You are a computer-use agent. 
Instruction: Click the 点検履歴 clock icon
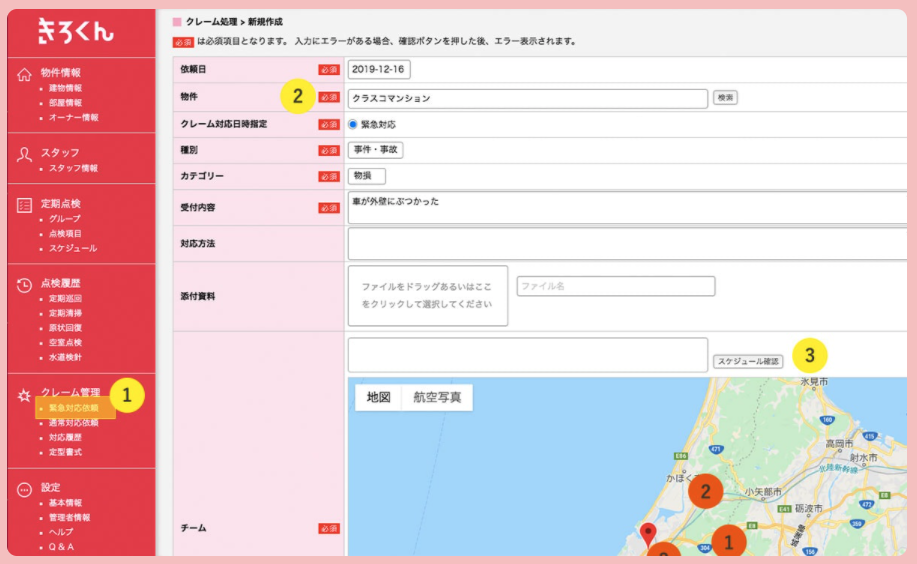click(x=24, y=285)
